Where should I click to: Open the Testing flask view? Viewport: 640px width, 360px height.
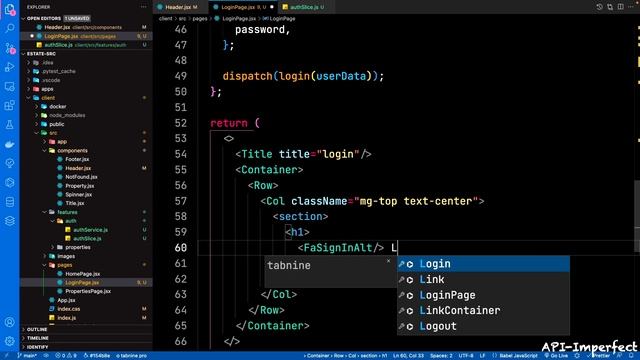9,125
